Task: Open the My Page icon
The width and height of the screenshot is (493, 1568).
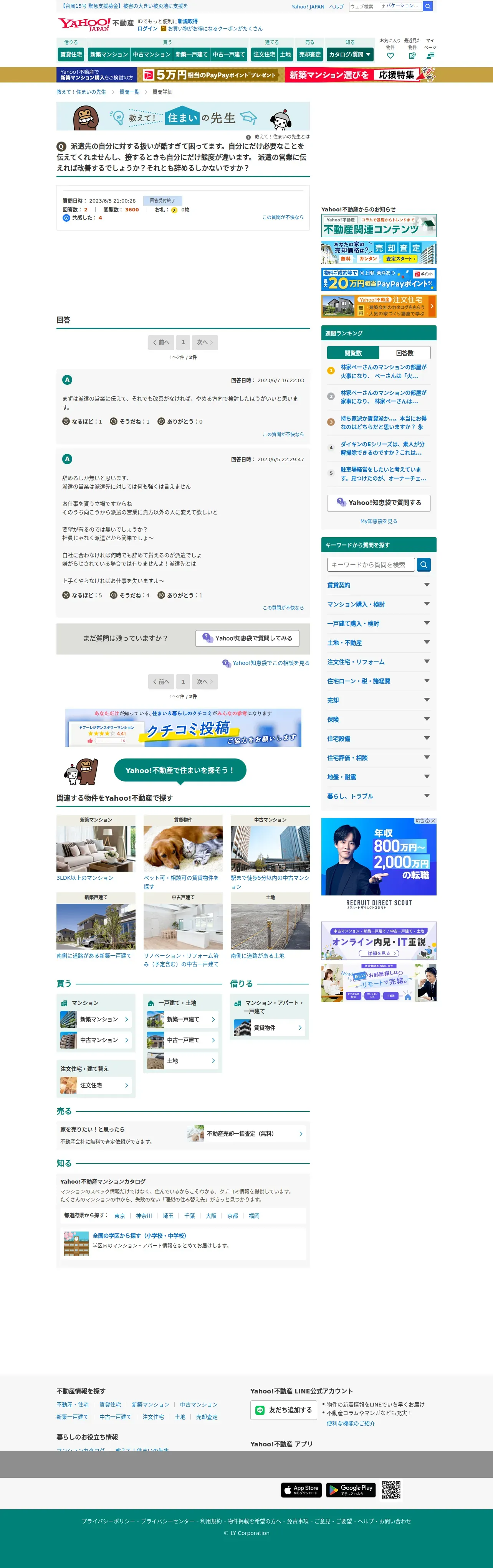Action: coord(430,55)
